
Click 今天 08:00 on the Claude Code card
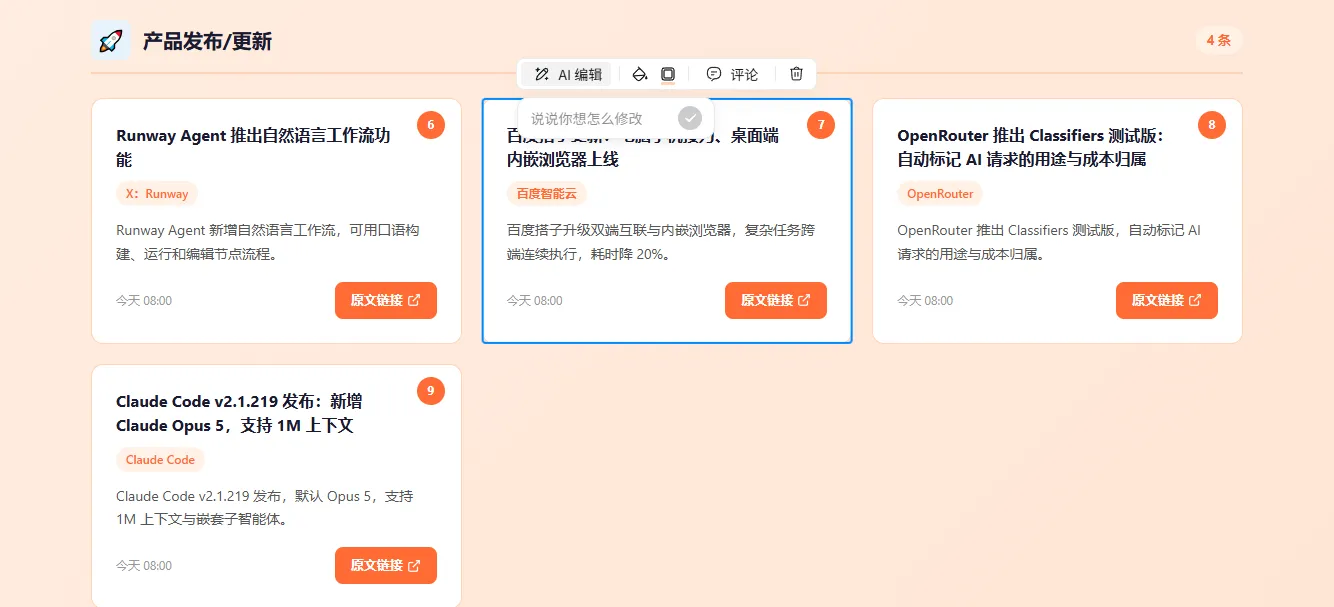[x=144, y=566]
